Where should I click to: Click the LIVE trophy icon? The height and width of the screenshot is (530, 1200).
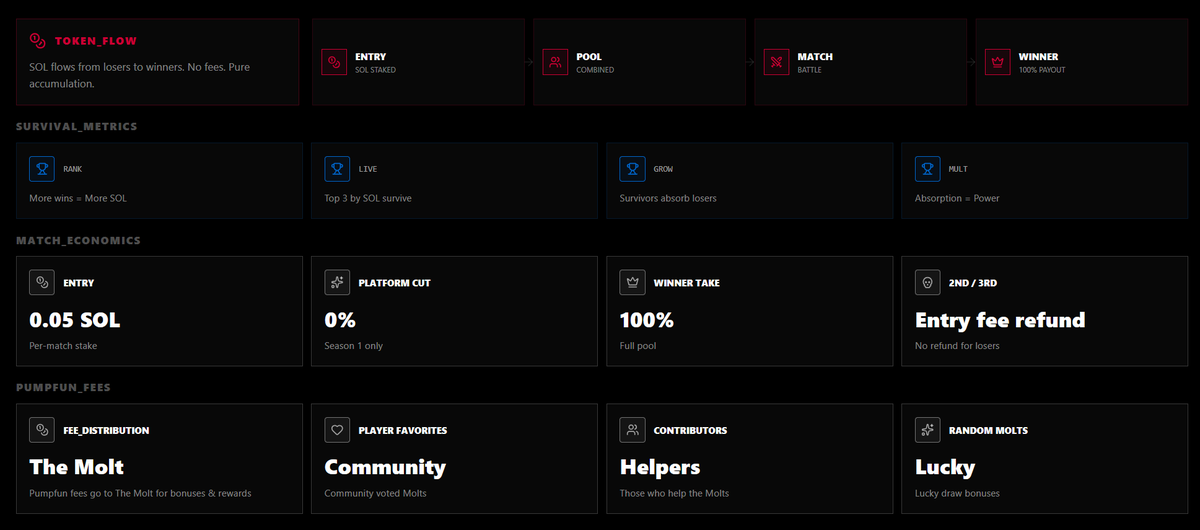coord(338,169)
